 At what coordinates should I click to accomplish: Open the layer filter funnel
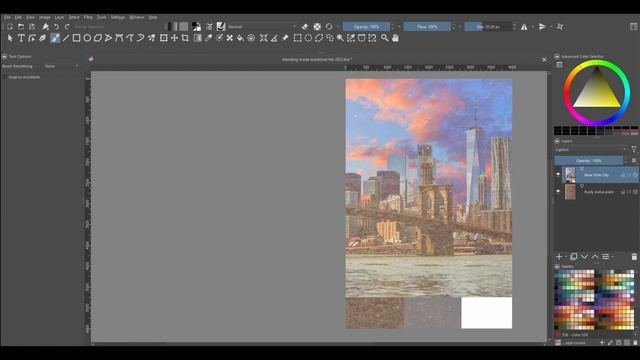(633, 150)
